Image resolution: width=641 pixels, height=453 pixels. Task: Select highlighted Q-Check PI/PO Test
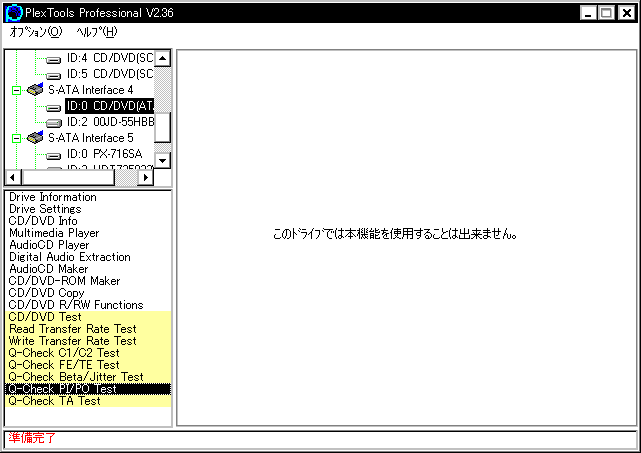click(88, 389)
